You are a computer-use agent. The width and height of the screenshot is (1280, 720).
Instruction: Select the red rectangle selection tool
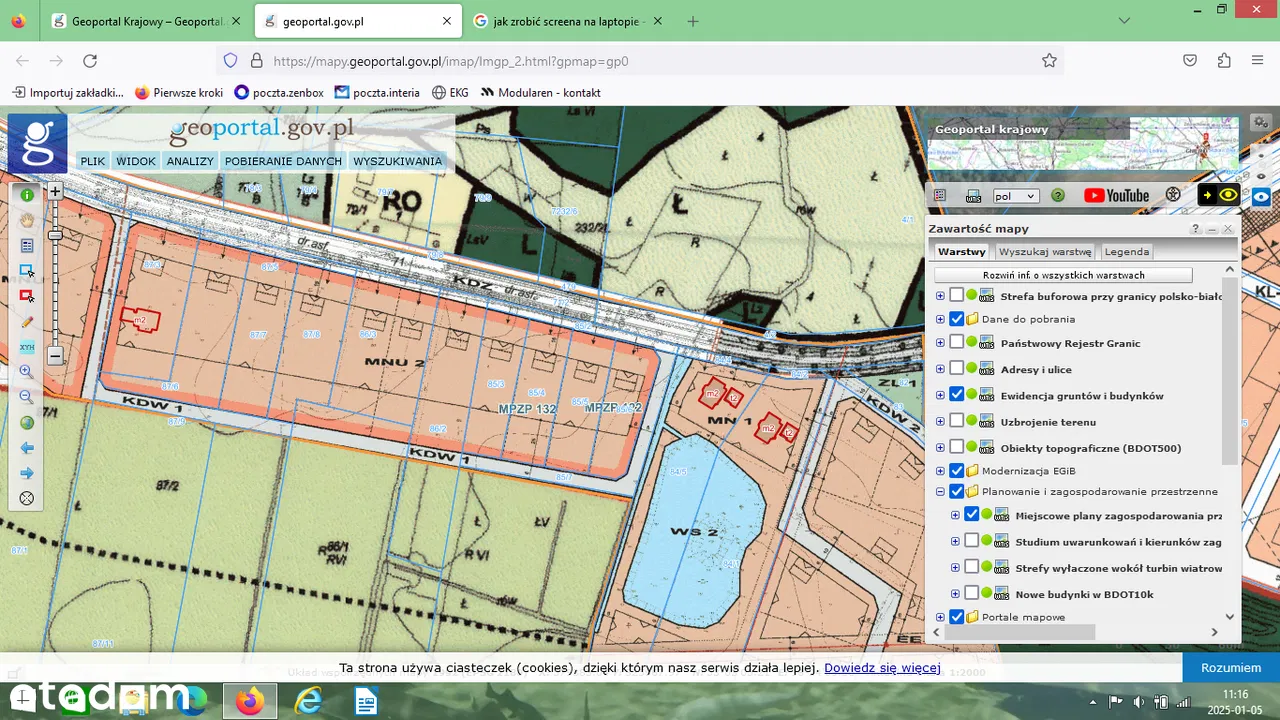click(27, 296)
